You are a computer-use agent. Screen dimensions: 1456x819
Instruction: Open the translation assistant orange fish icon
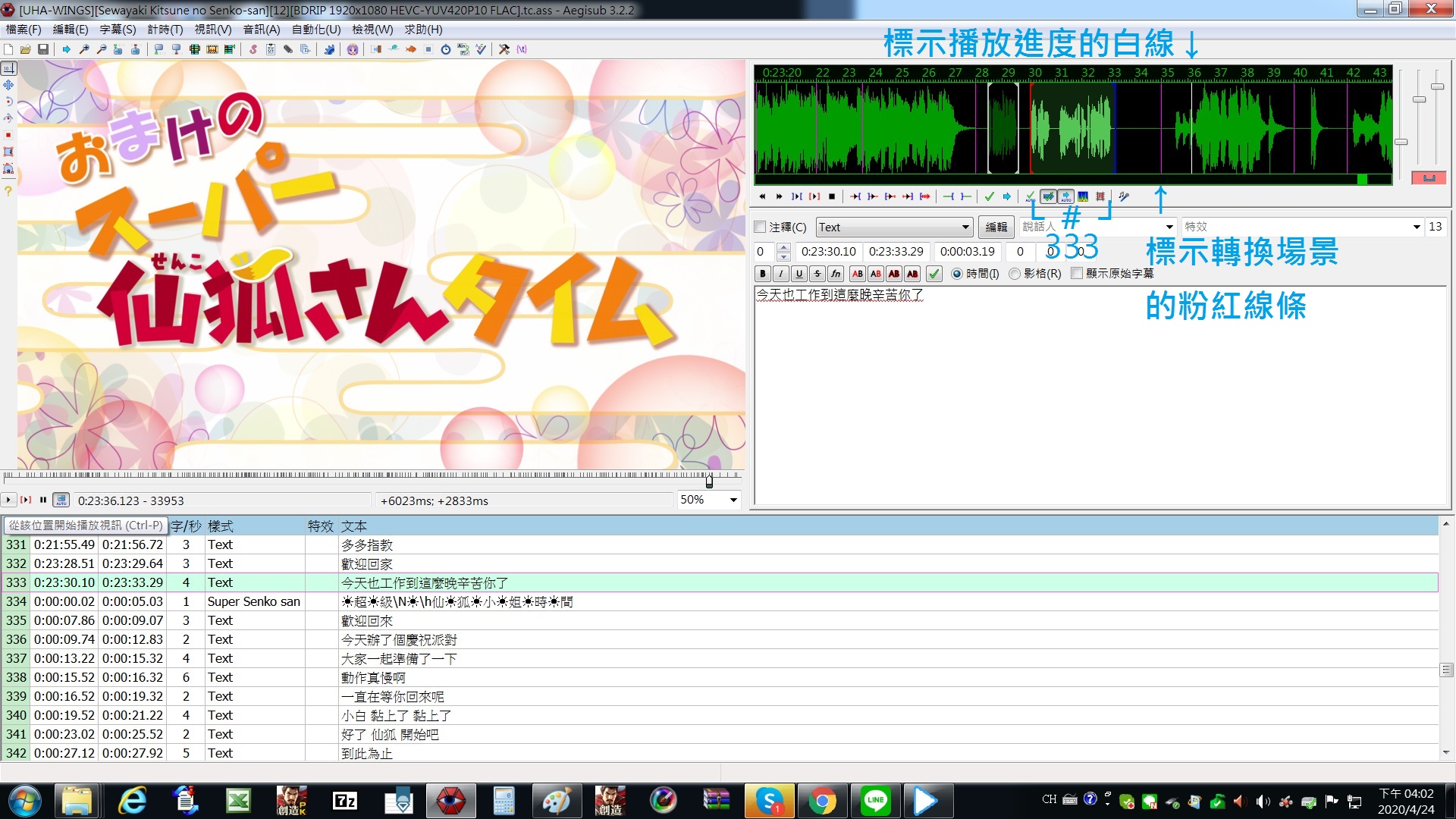411,49
